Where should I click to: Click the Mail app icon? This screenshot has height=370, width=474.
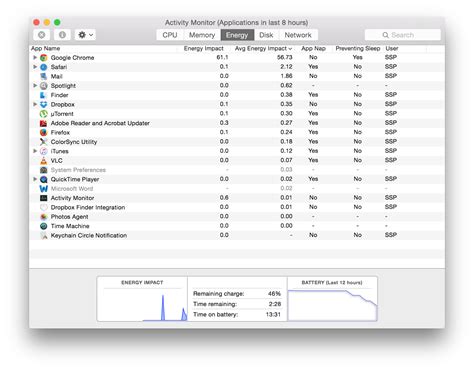[x=44, y=76]
